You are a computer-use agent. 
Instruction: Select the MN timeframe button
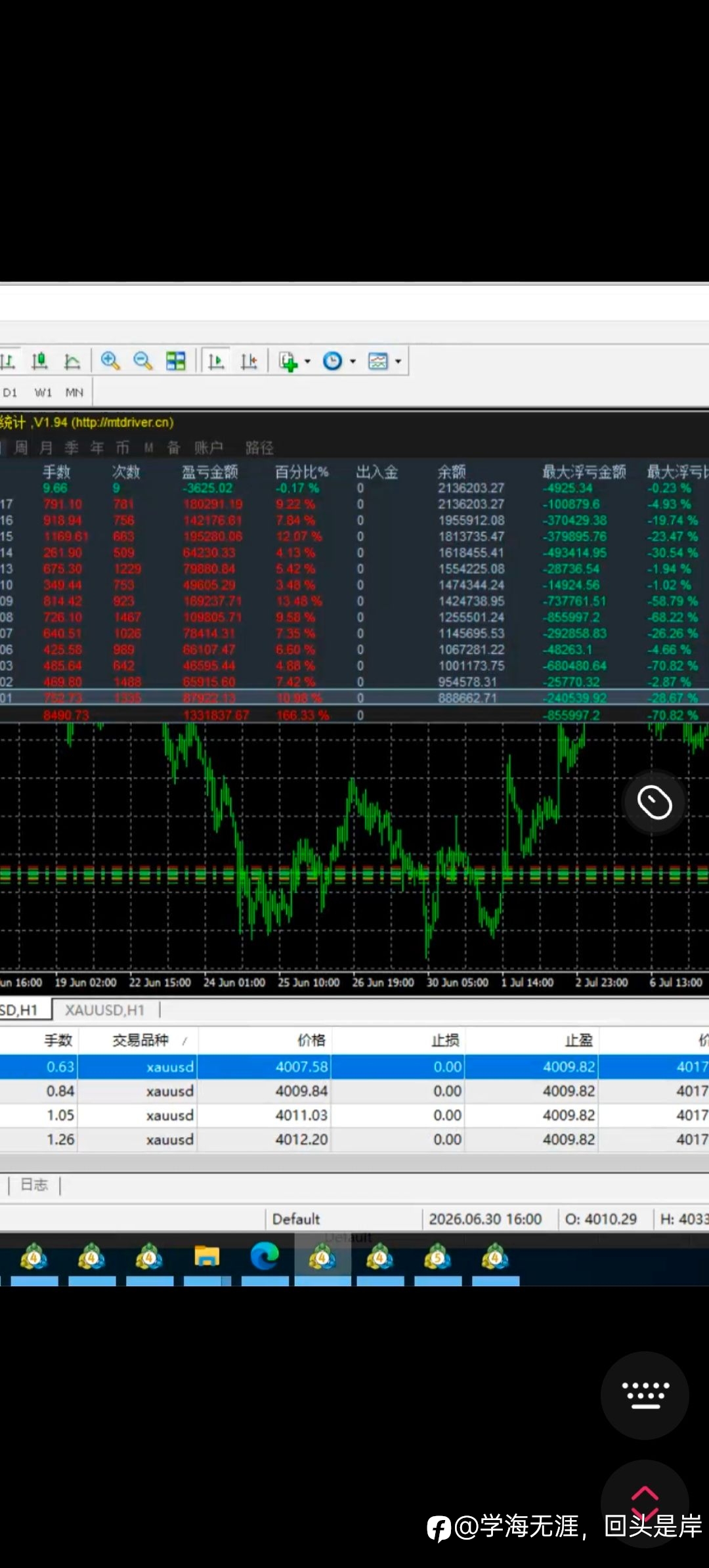[x=74, y=393]
